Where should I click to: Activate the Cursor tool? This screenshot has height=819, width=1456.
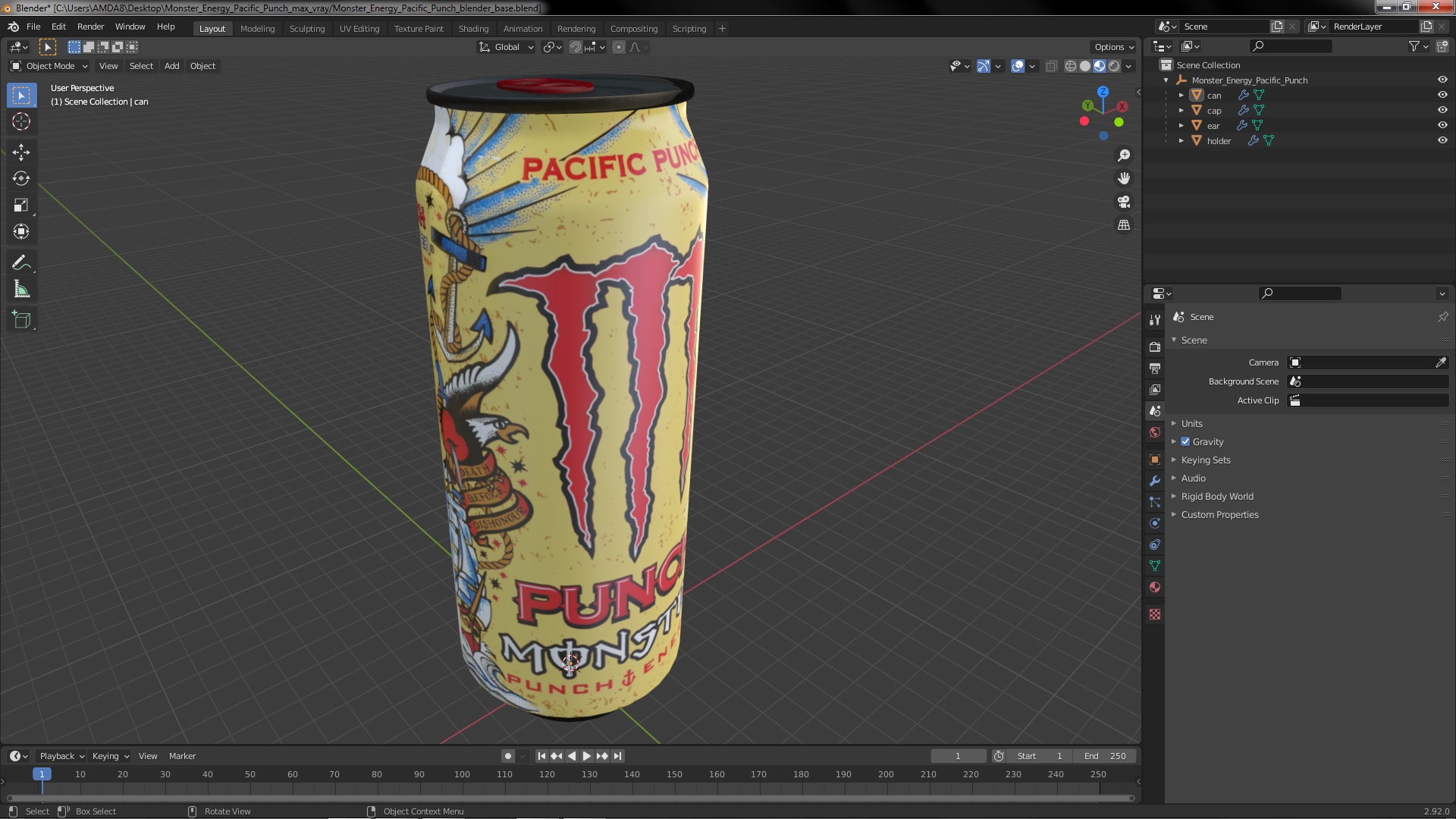21,122
